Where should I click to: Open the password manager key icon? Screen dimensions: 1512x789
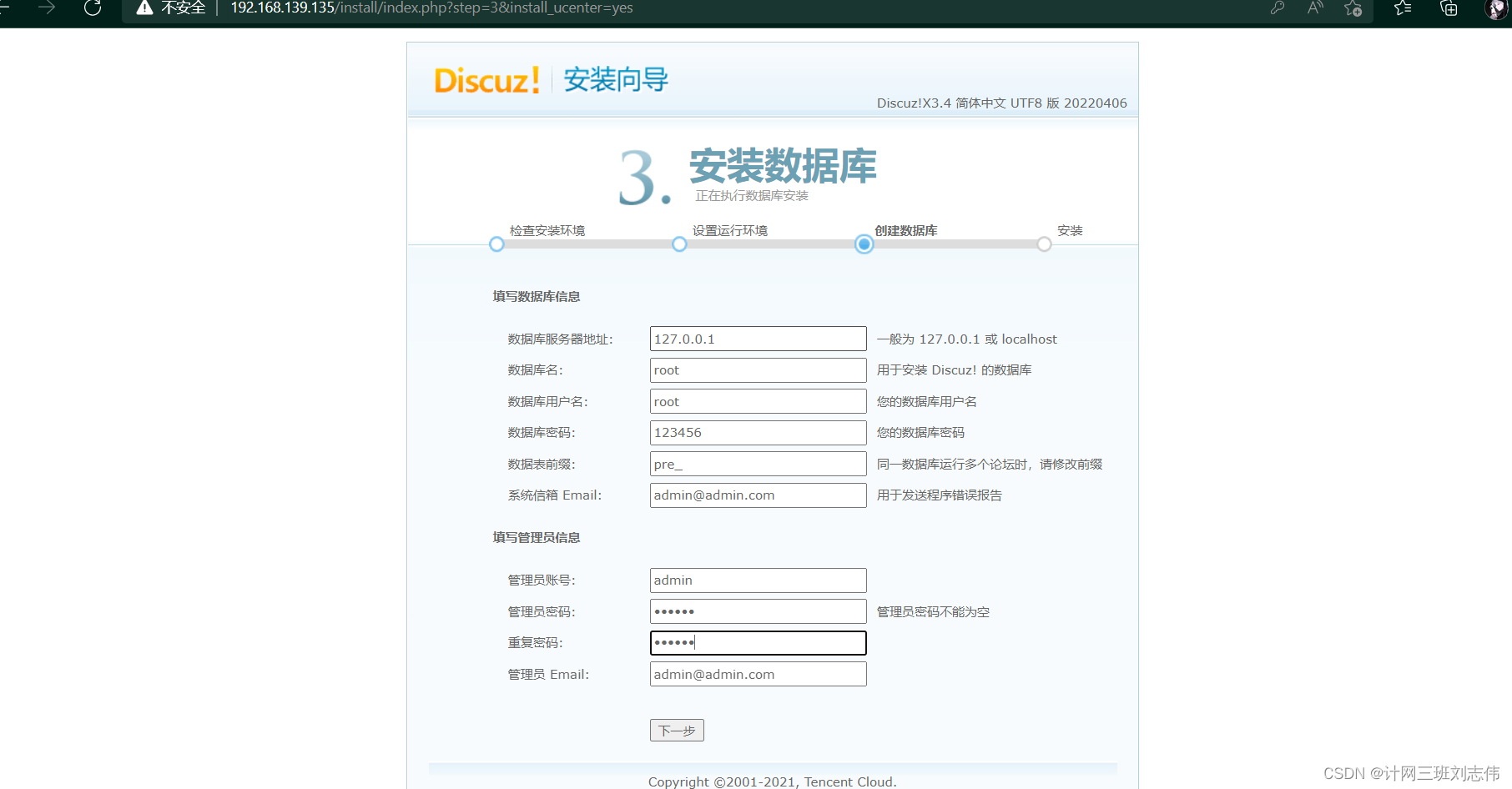tap(1277, 8)
